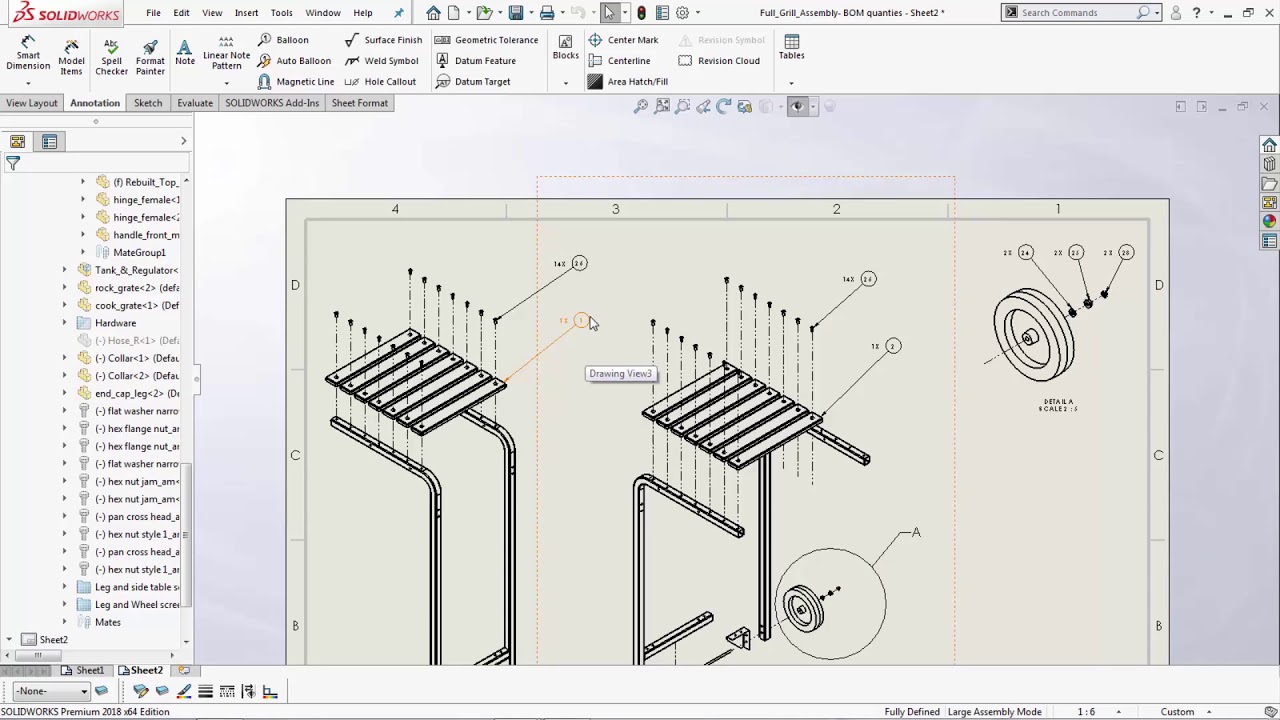The image size is (1280, 720).
Task: Create a New document
Action: 454,13
